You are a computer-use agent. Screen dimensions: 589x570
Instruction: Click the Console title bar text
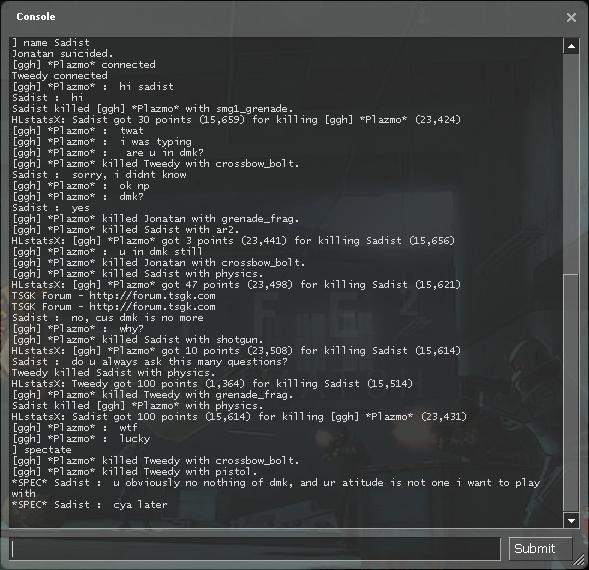(x=36, y=17)
